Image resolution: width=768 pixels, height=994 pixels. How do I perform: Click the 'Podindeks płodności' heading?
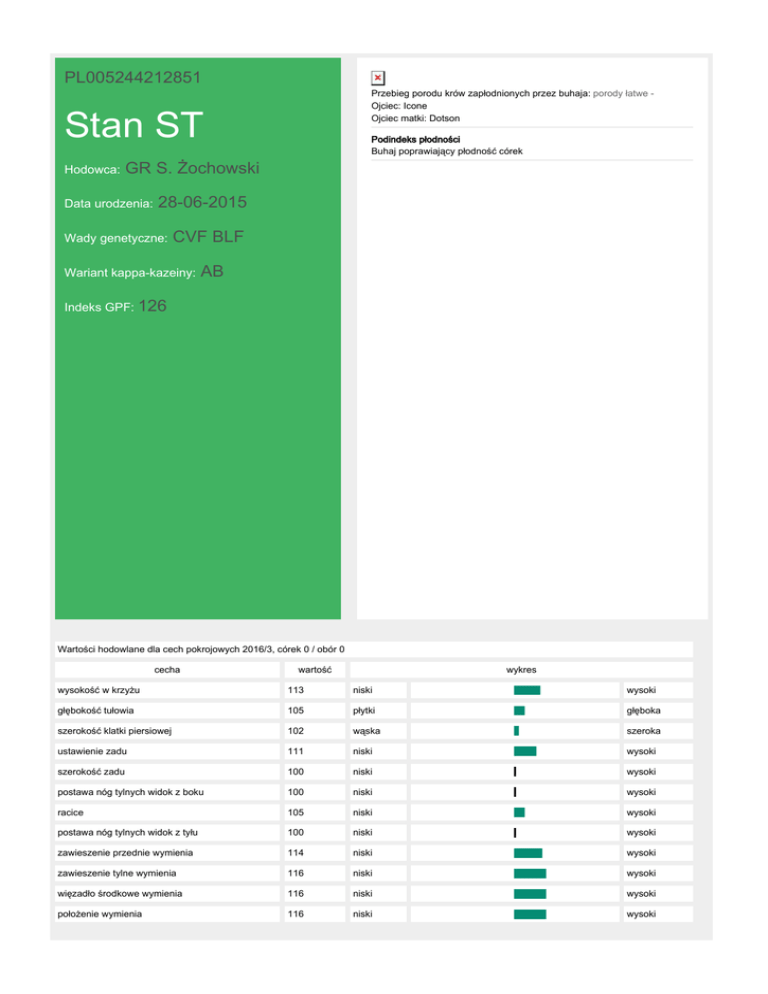[415, 139]
